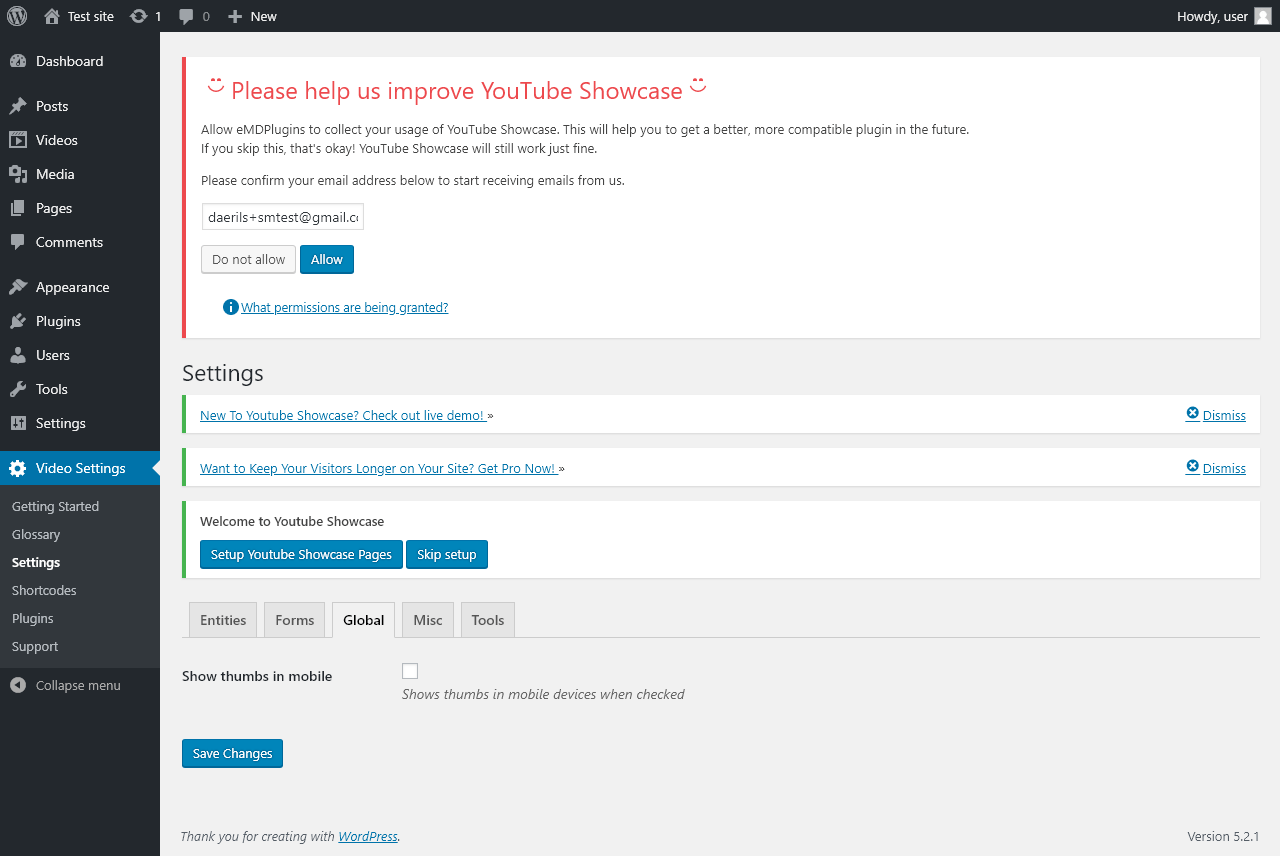Screen dimensions: 1280x856
Task: Click Howdy, user account menu
Action: (x=1224, y=16)
